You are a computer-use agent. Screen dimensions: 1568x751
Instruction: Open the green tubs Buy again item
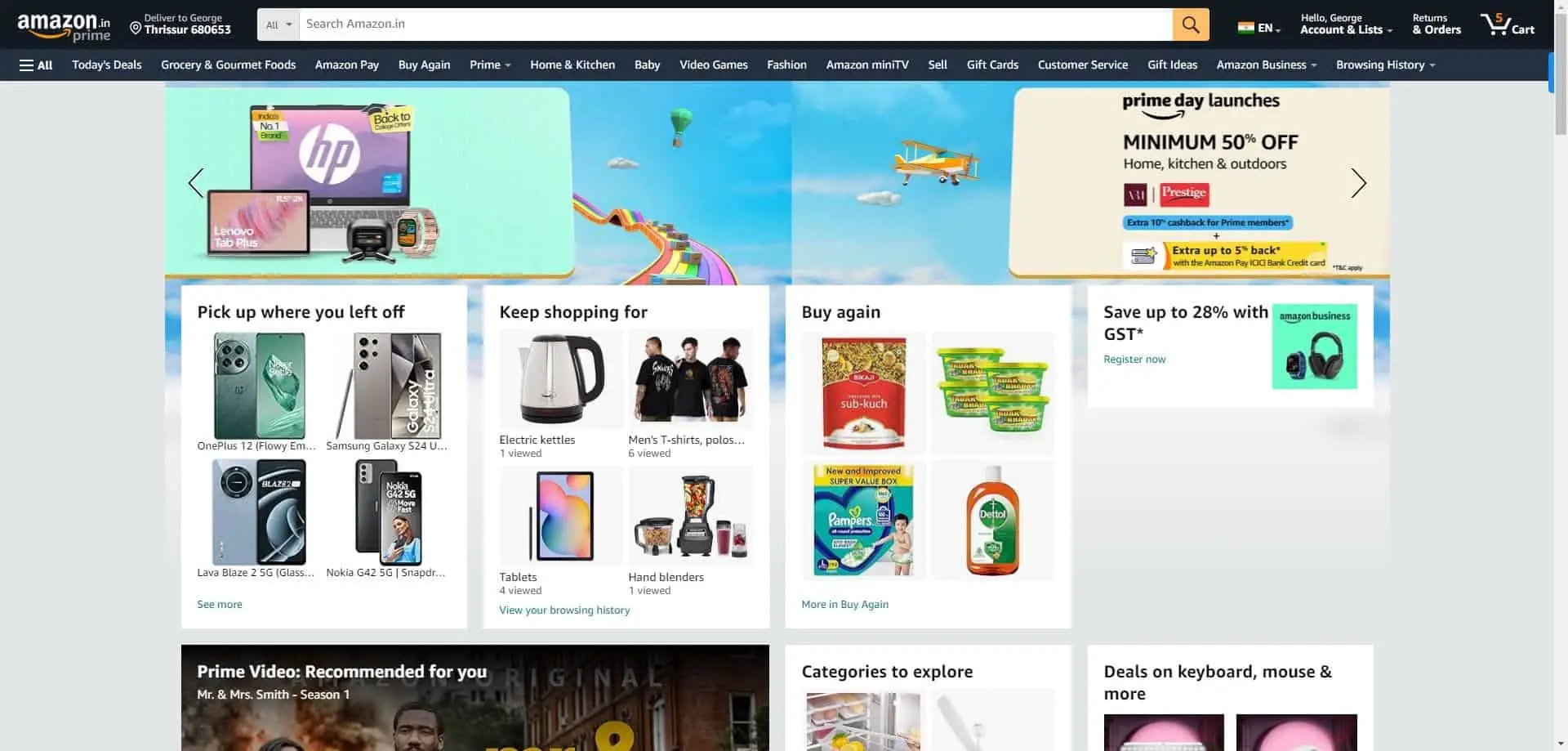tap(993, 393)
